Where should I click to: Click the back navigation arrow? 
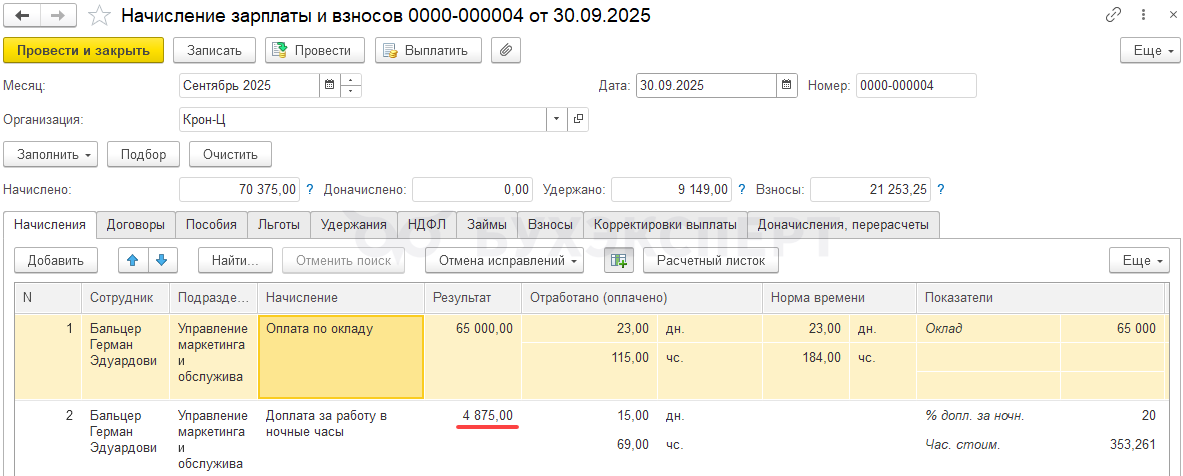click(x=22, y=16)
